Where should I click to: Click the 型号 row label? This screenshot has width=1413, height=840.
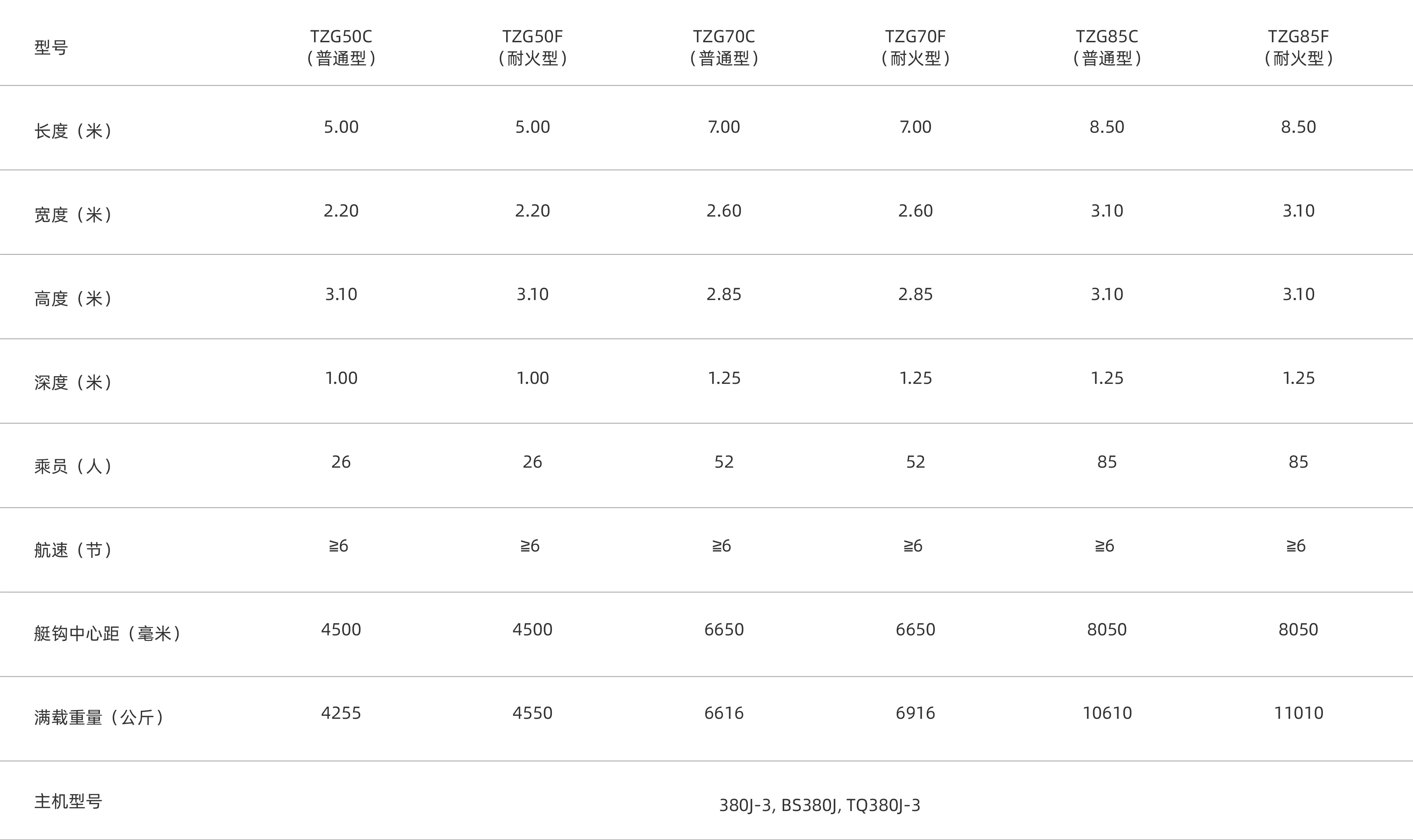51,47
